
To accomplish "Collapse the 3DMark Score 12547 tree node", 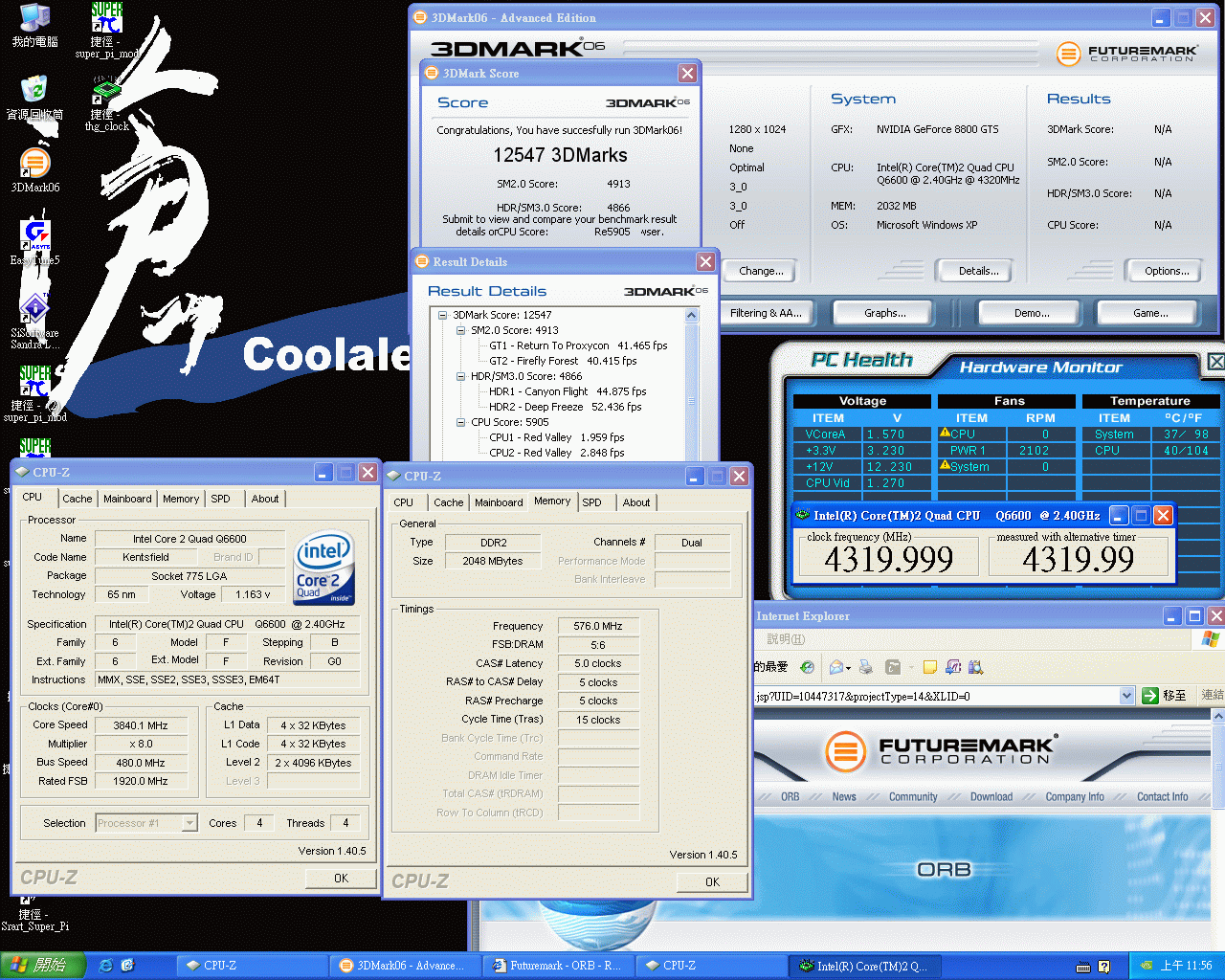I will pyautogui.click(x=442, y=315).
